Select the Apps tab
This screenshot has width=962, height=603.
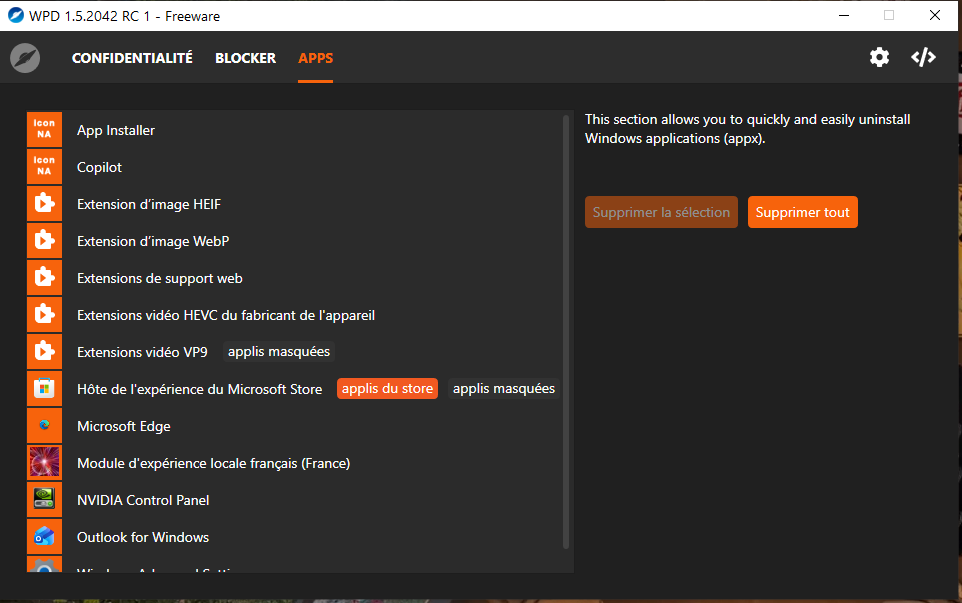pos(315,58)
